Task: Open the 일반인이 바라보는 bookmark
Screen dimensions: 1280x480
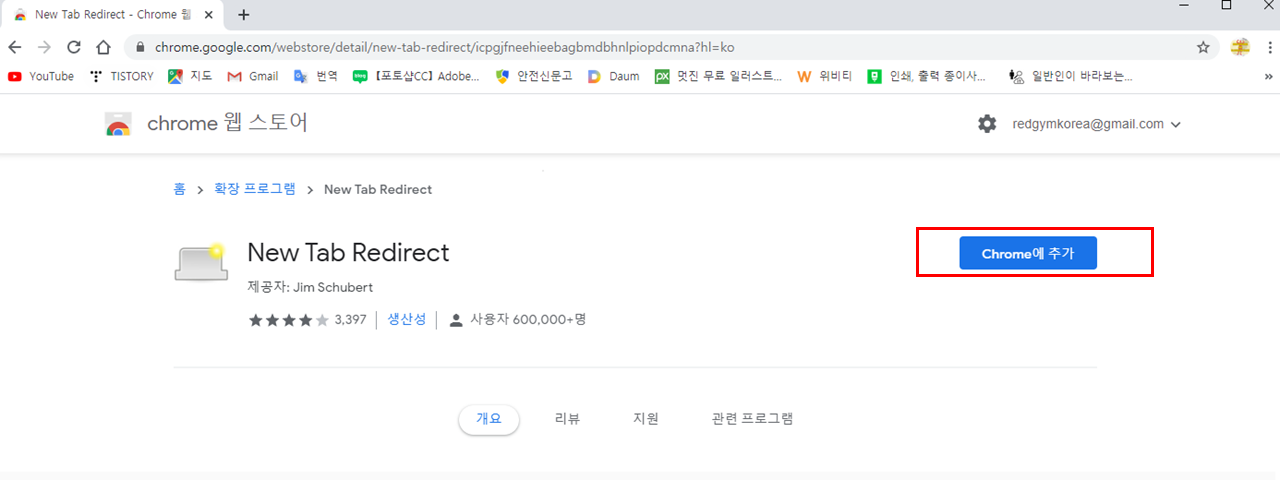Action: tap(1071, 76)
